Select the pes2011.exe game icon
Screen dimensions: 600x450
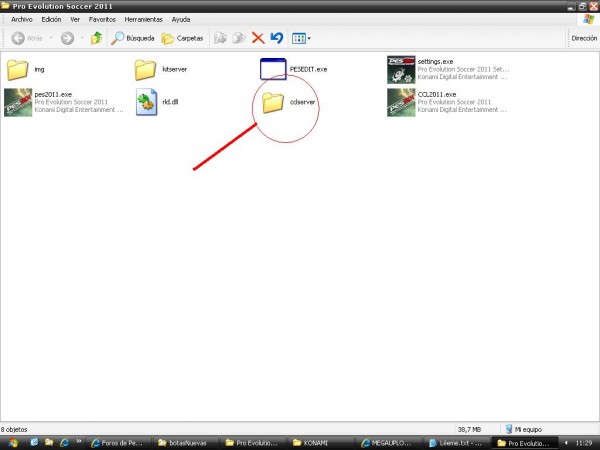(x=18, y=102)
